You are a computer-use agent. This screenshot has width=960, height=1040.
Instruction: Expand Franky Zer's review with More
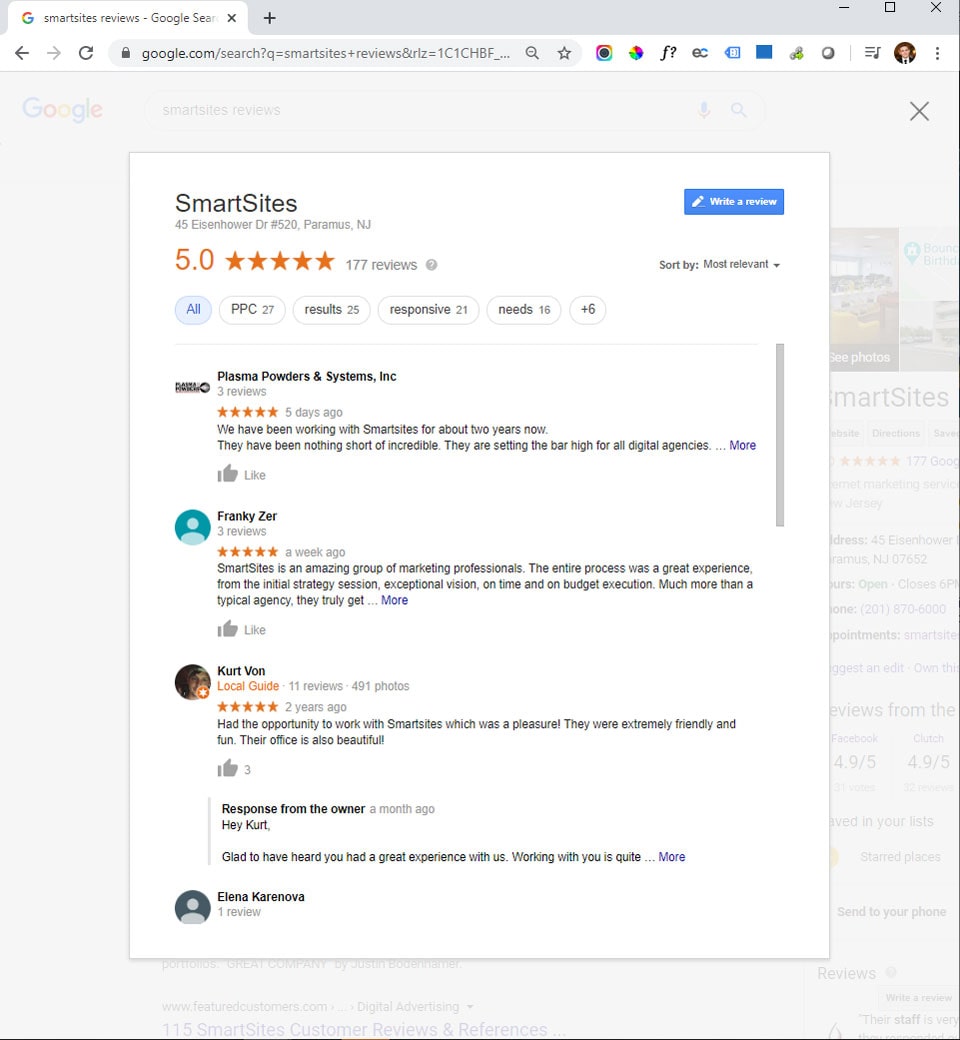pos(394,600)
